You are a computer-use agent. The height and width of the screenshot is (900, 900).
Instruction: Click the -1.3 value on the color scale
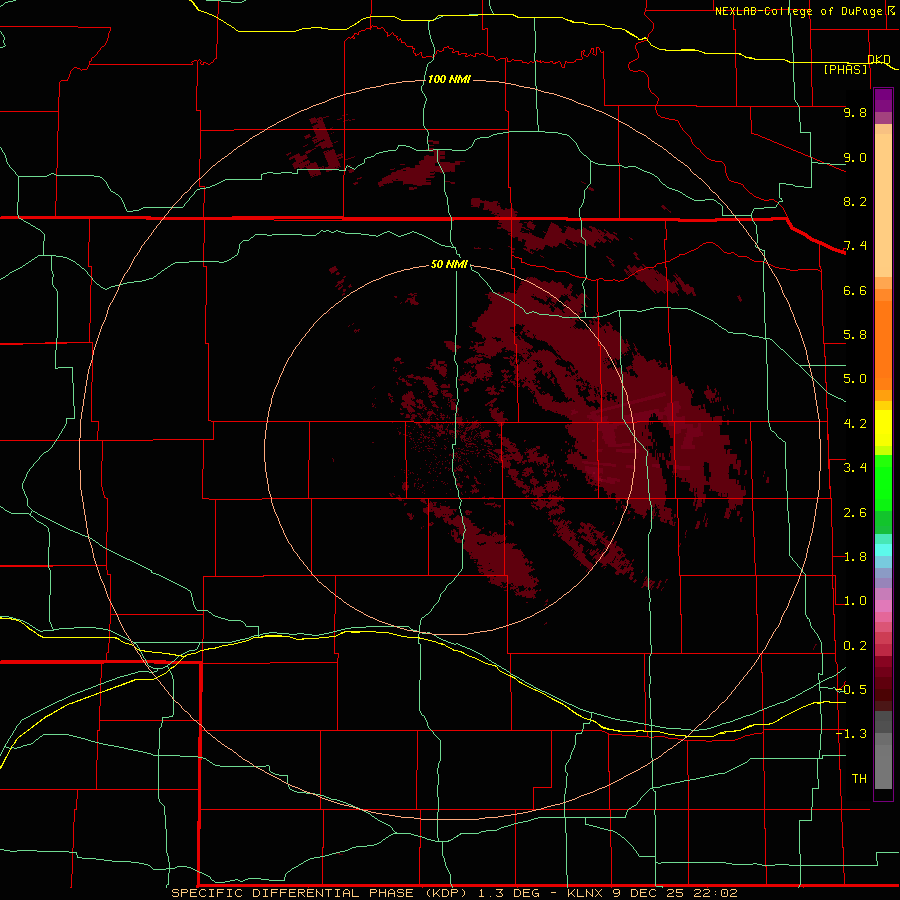pyautogui.click(x=852, y=734)
